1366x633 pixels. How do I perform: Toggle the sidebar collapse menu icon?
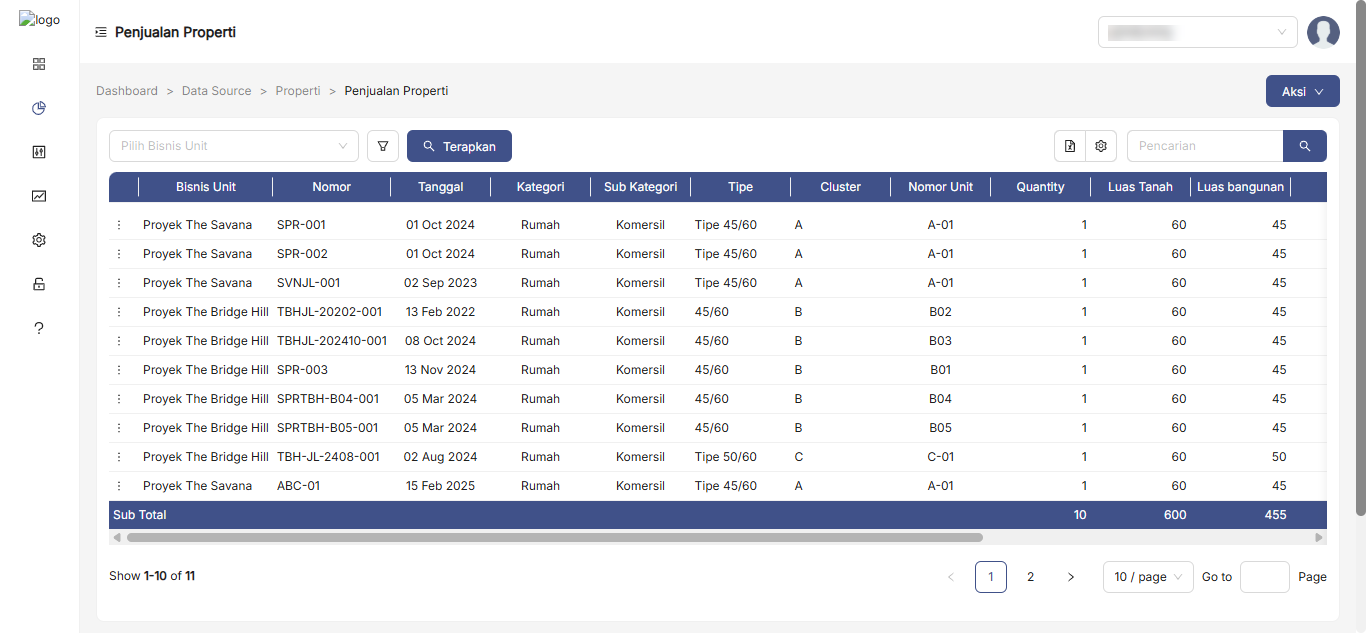tap(101, 32)
